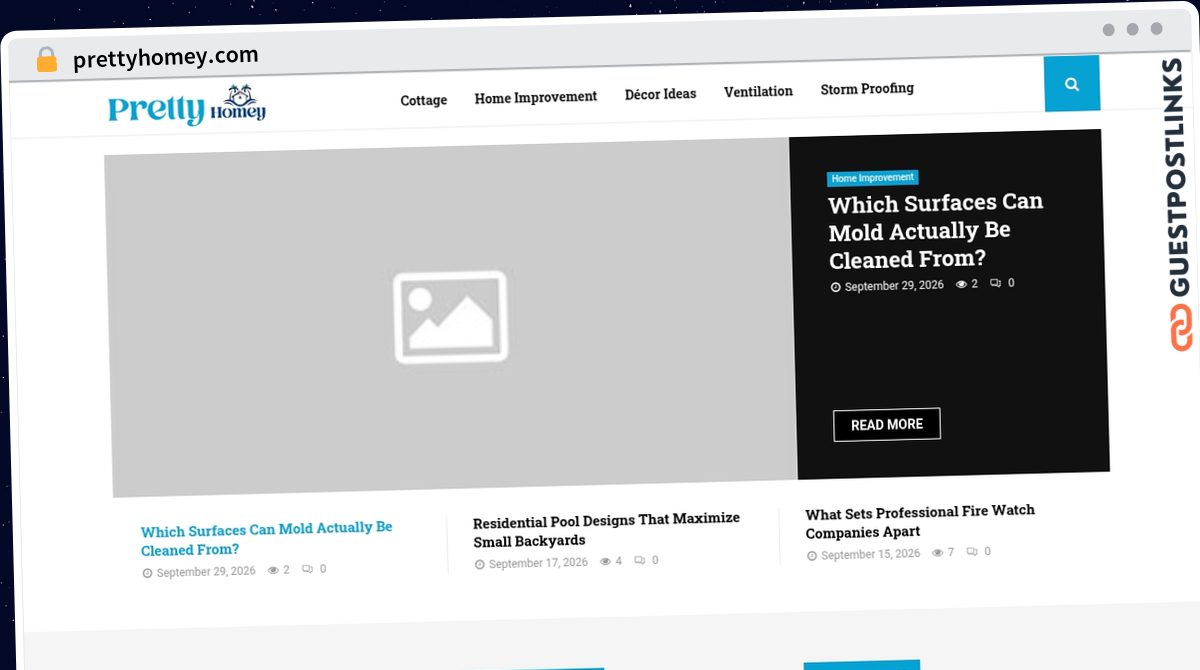
Task: Click the clock icon beside September 17, 2026
Action: coord(480,565)
